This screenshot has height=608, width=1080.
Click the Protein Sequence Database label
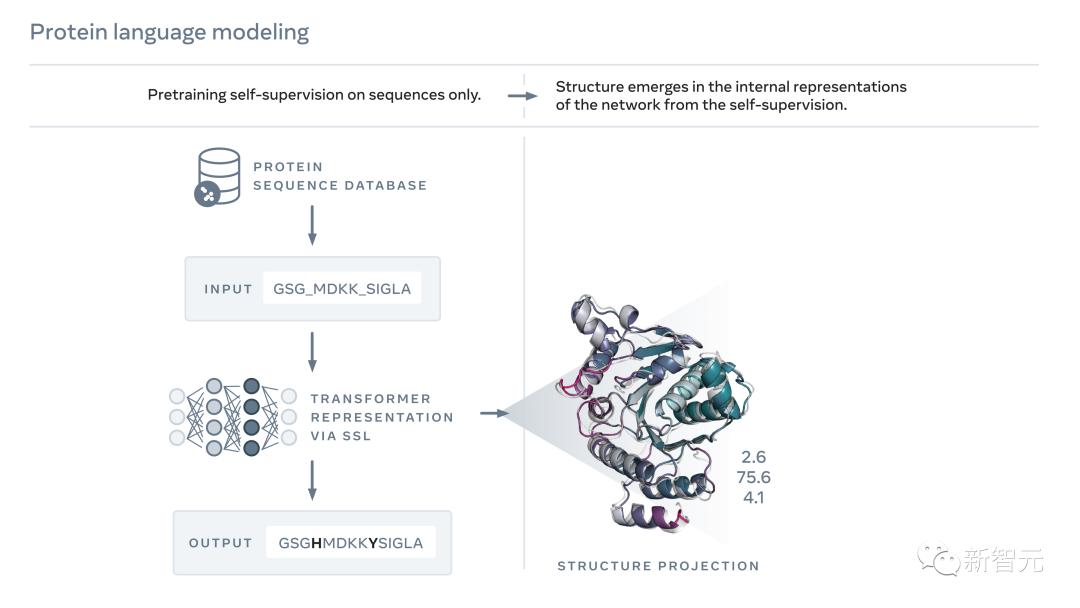[339, 176]
